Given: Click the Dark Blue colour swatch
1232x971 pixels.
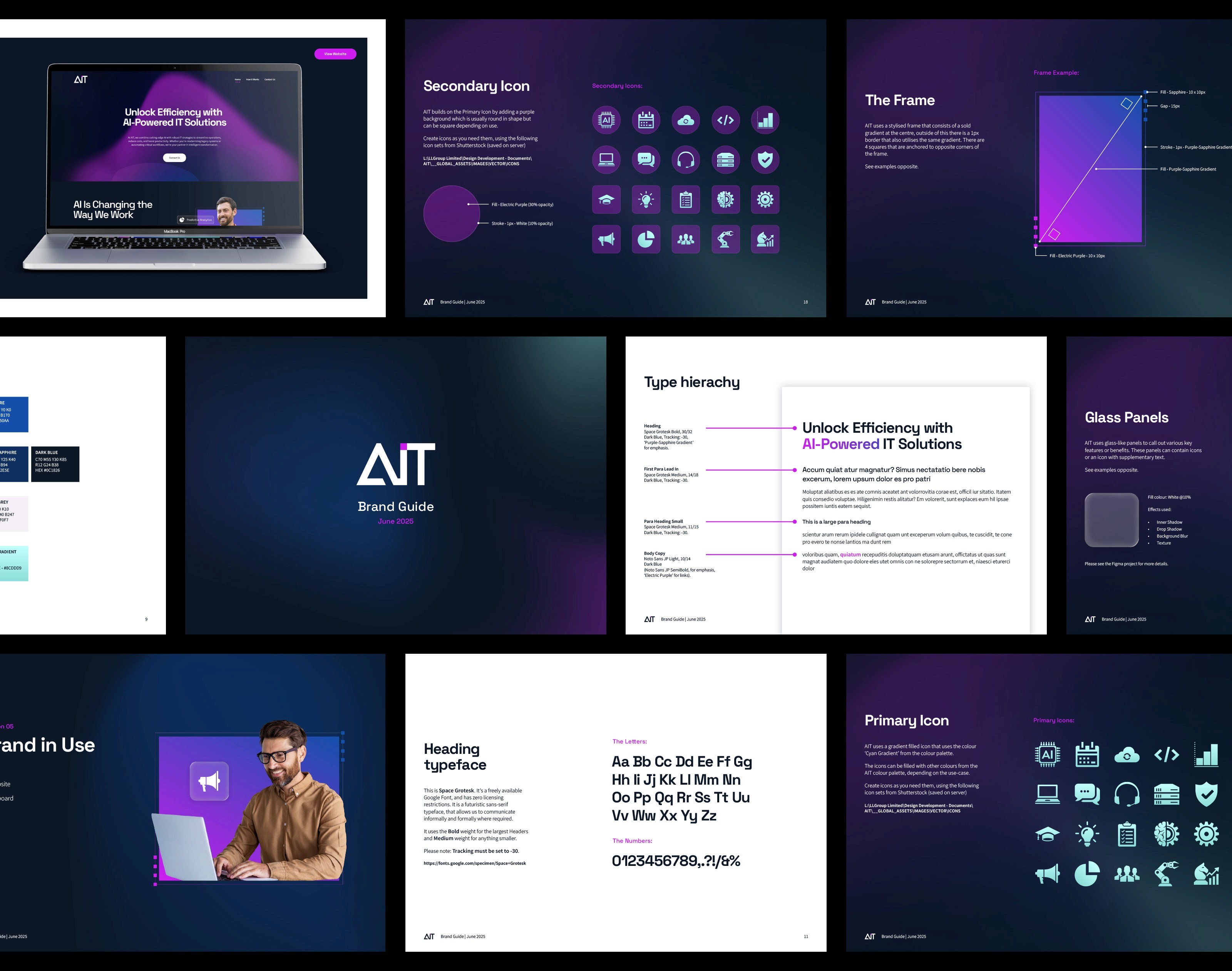Looking at the screenshot, I should pos(55,464).
